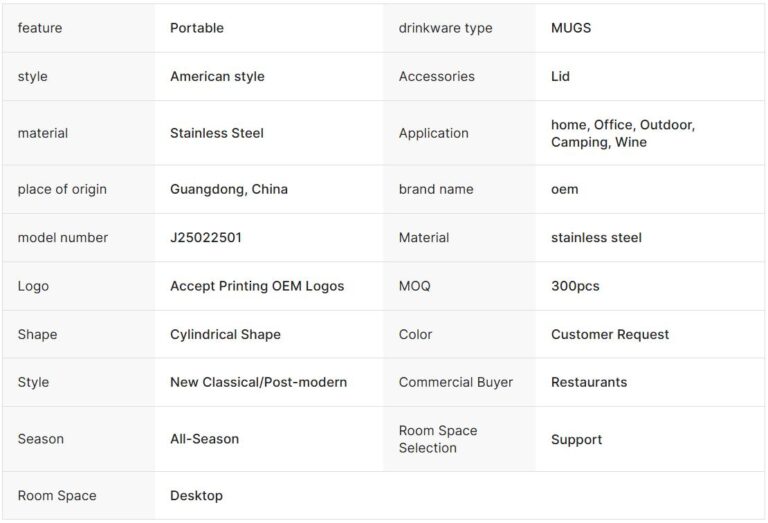This screenshot has width=768, height=523.
Task: Click 'Stainless Steel' in the material row
Action: (x=217, y=133)
